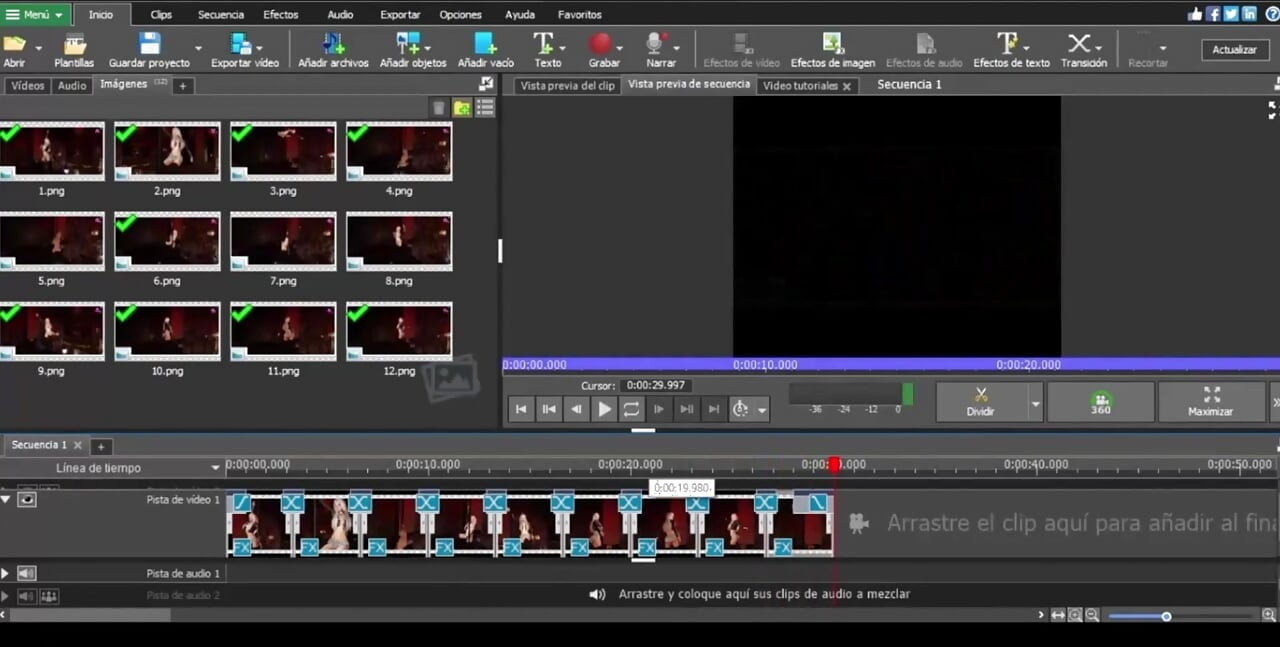Expand the Línea de tiempo dropdown
This screenshot has width=1280, height=647.
(x=215, y=468)
